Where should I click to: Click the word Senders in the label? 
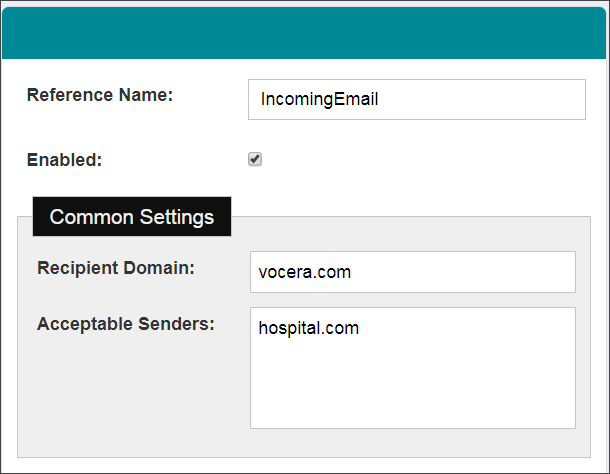click(x=180, y=324)
